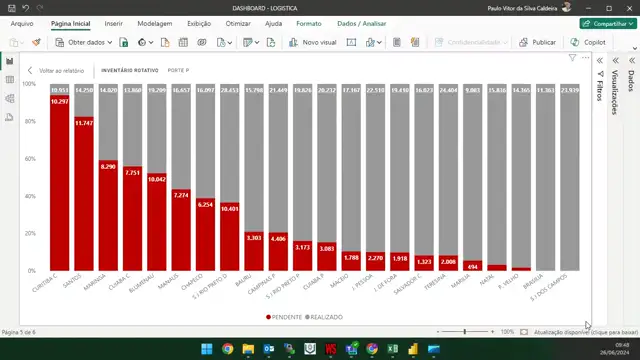The height and width of the screenshot is (360, 640).
Task: Switch to the Exibição tab
Action: tap(199, 24)
